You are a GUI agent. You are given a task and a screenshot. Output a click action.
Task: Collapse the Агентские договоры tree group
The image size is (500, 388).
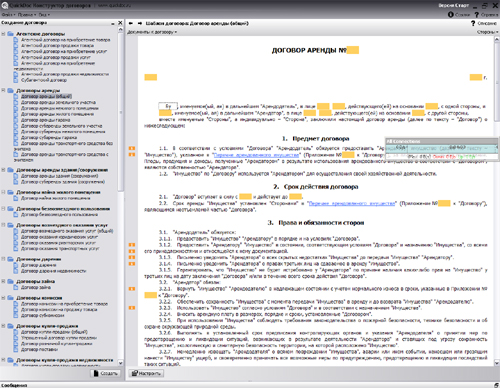[x=3, y=34]
